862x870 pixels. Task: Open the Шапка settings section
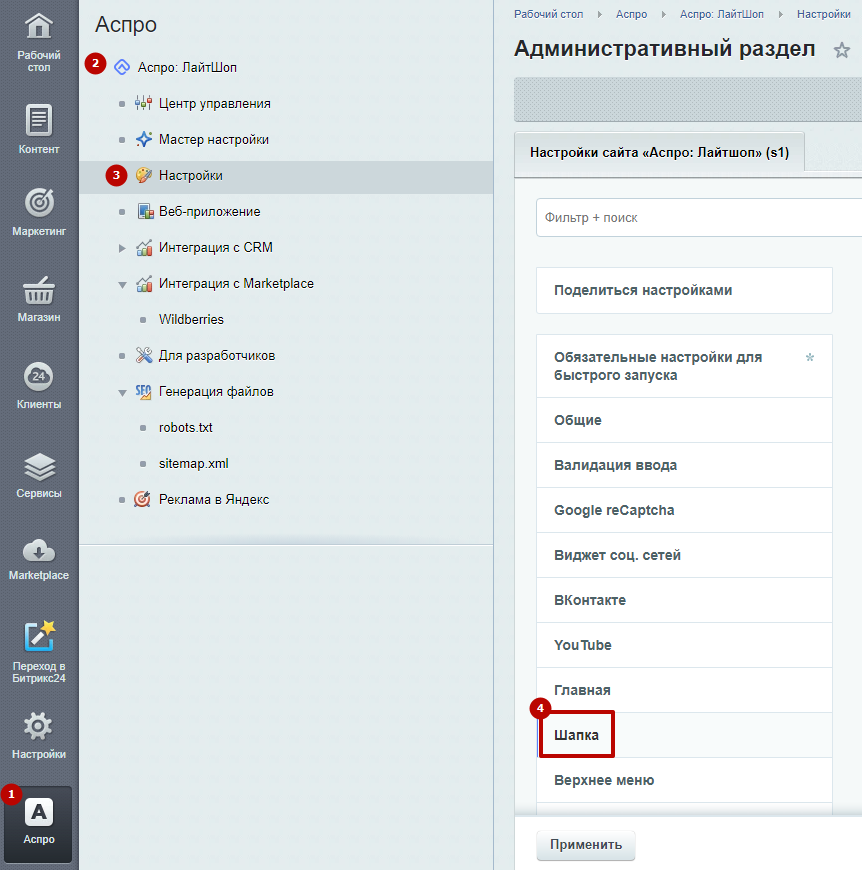[x=684, y=735]
